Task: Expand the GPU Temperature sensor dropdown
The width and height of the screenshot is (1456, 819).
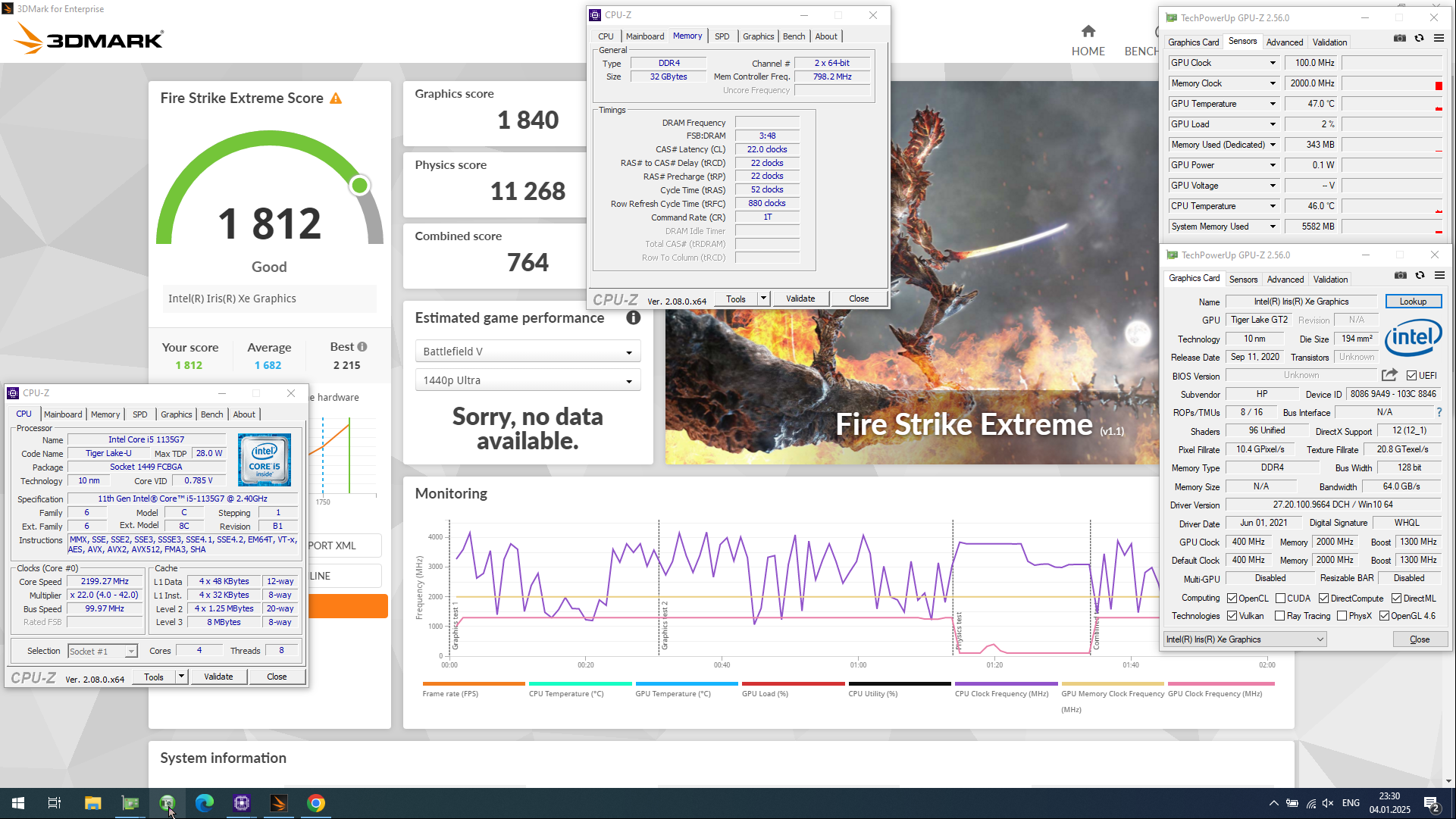Action: pos(1273,104)
